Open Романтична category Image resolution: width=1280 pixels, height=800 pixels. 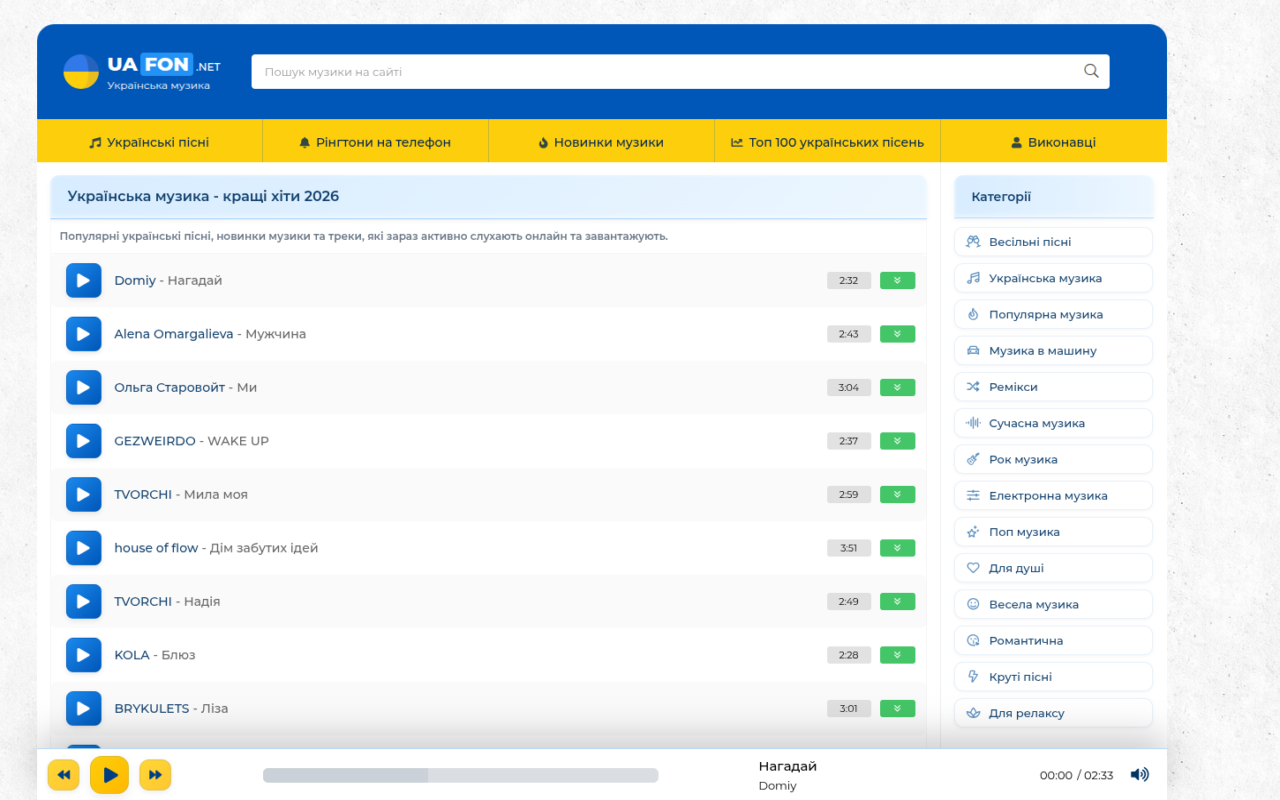[1053, 640]
